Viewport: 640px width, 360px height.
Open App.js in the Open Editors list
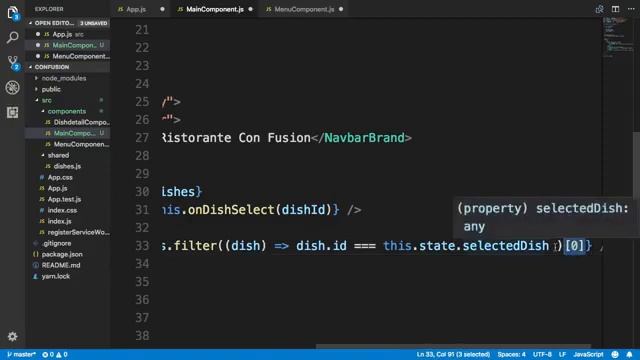click(67, 34)
